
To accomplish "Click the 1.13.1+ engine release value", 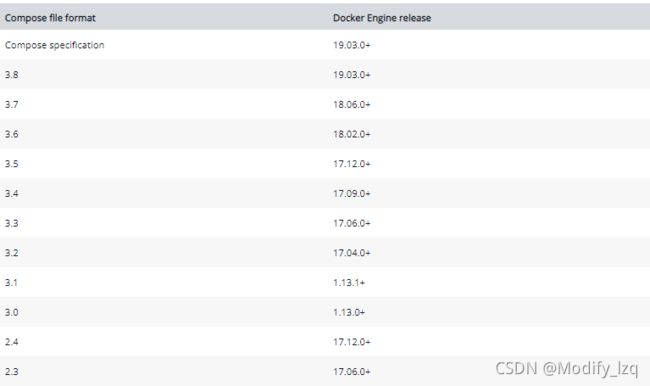I will click(349, 282).
